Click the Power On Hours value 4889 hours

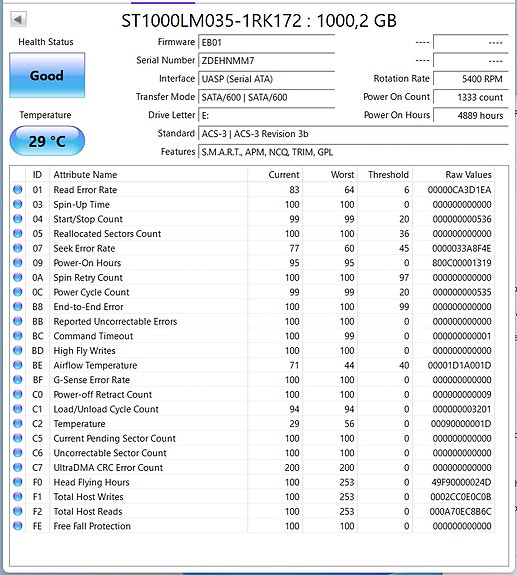471,116
